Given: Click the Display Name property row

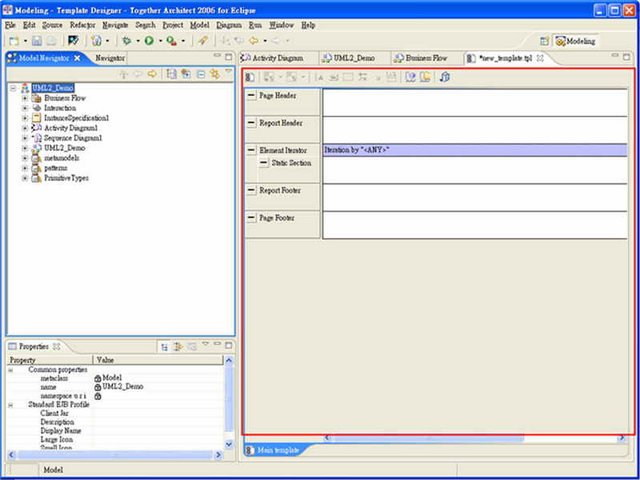Looking at the screenshot, I should pyautogui.click(x=116, y=431).
